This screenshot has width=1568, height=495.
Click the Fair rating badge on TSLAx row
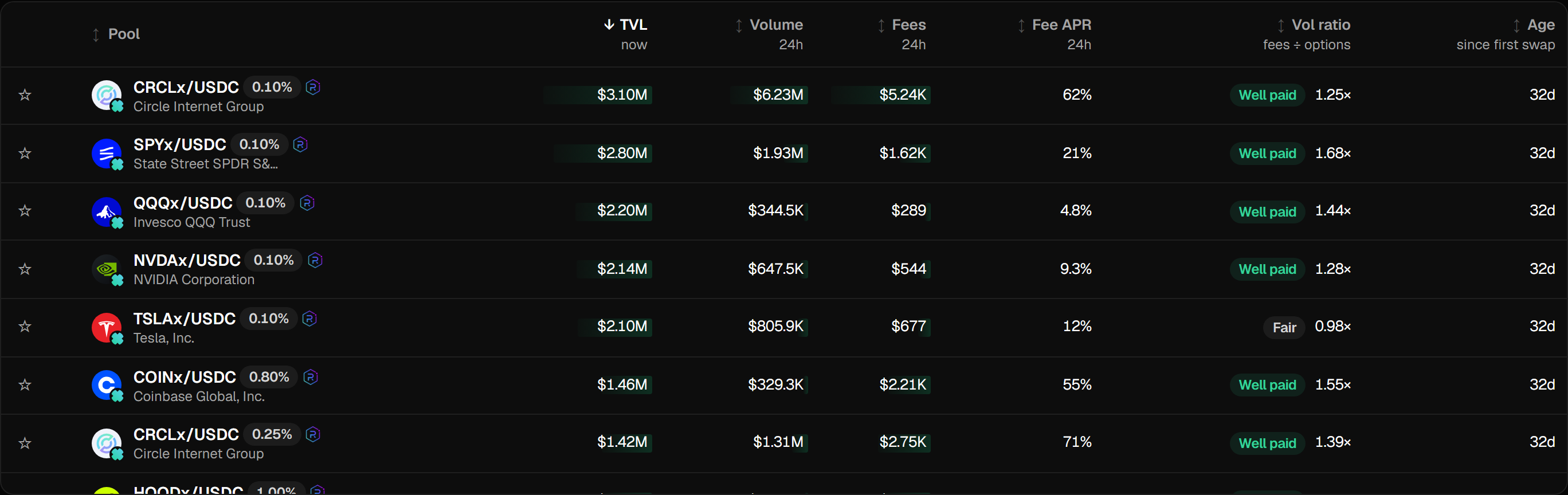[x=1284, y=328]
